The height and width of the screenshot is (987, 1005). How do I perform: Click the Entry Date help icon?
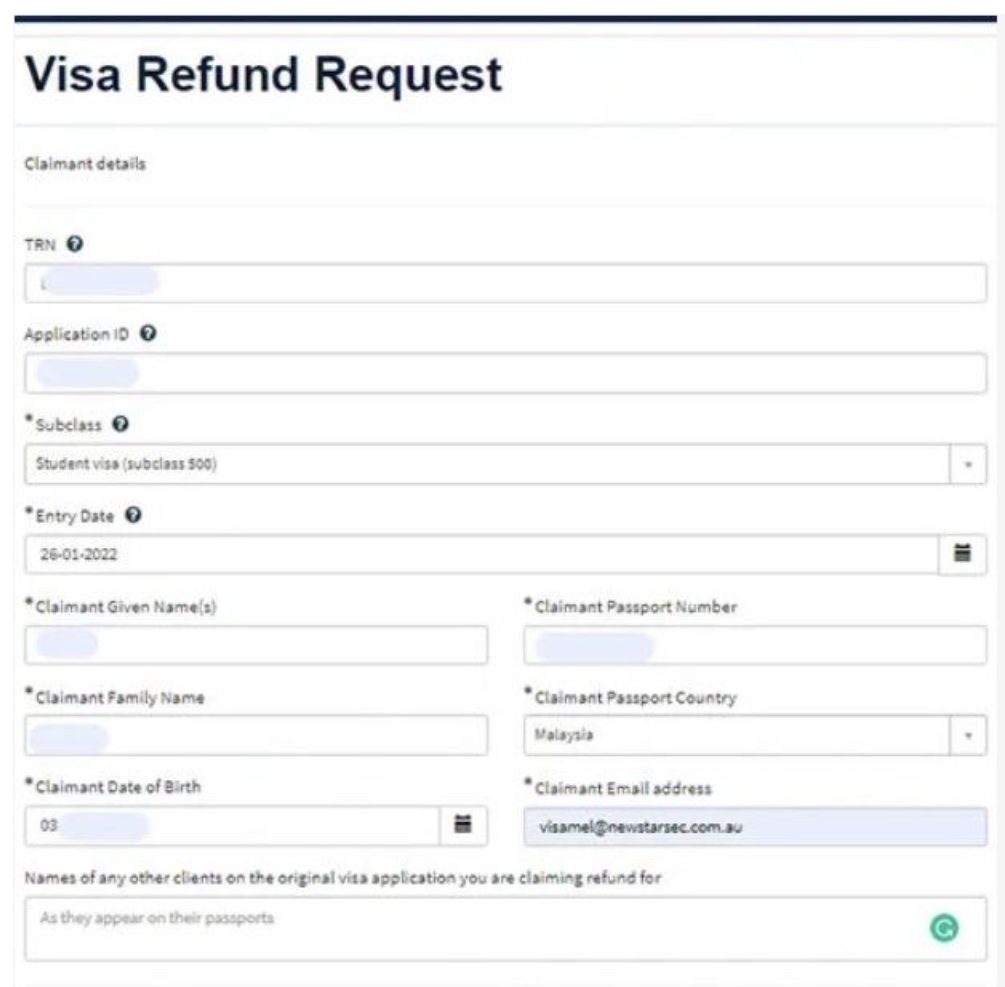(133, 516)
